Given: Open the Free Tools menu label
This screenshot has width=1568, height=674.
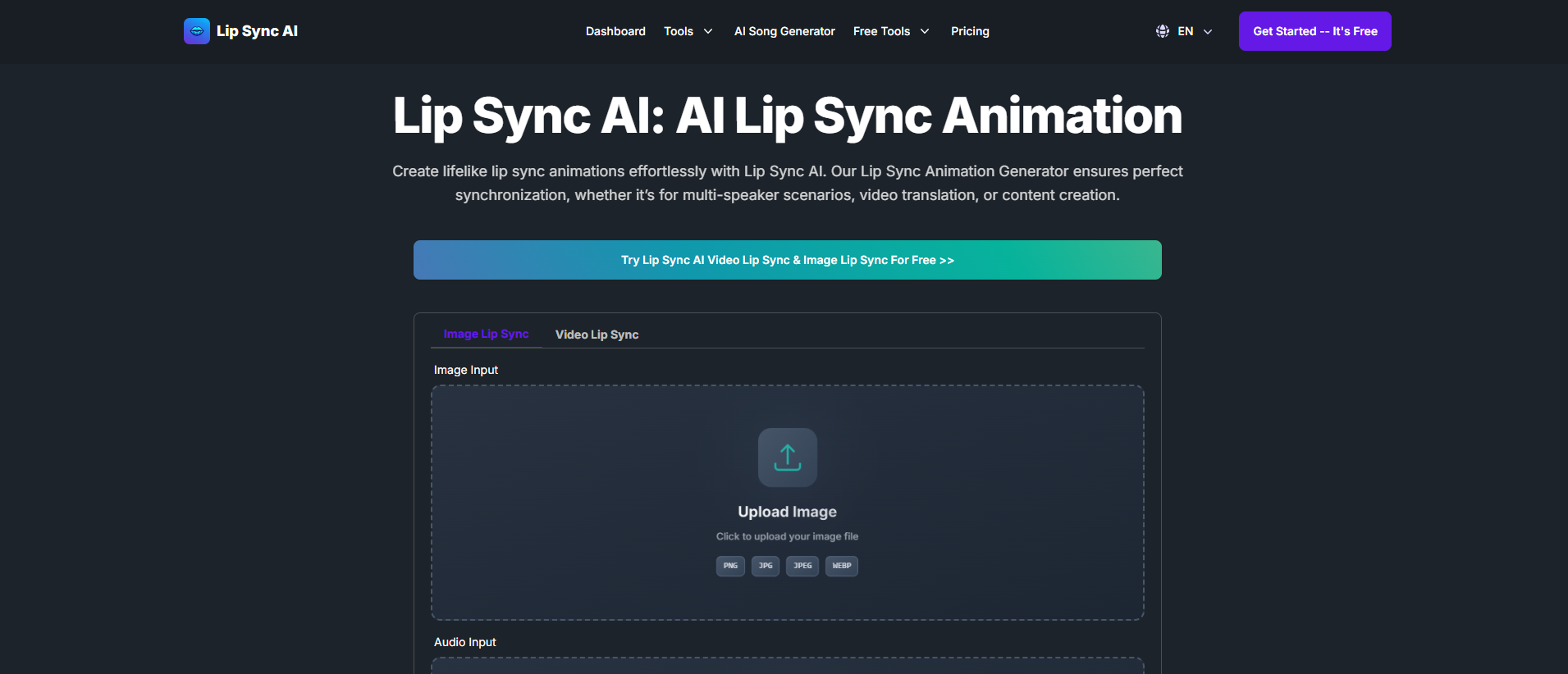Looking at the screenshot, I should pos(881,31).
